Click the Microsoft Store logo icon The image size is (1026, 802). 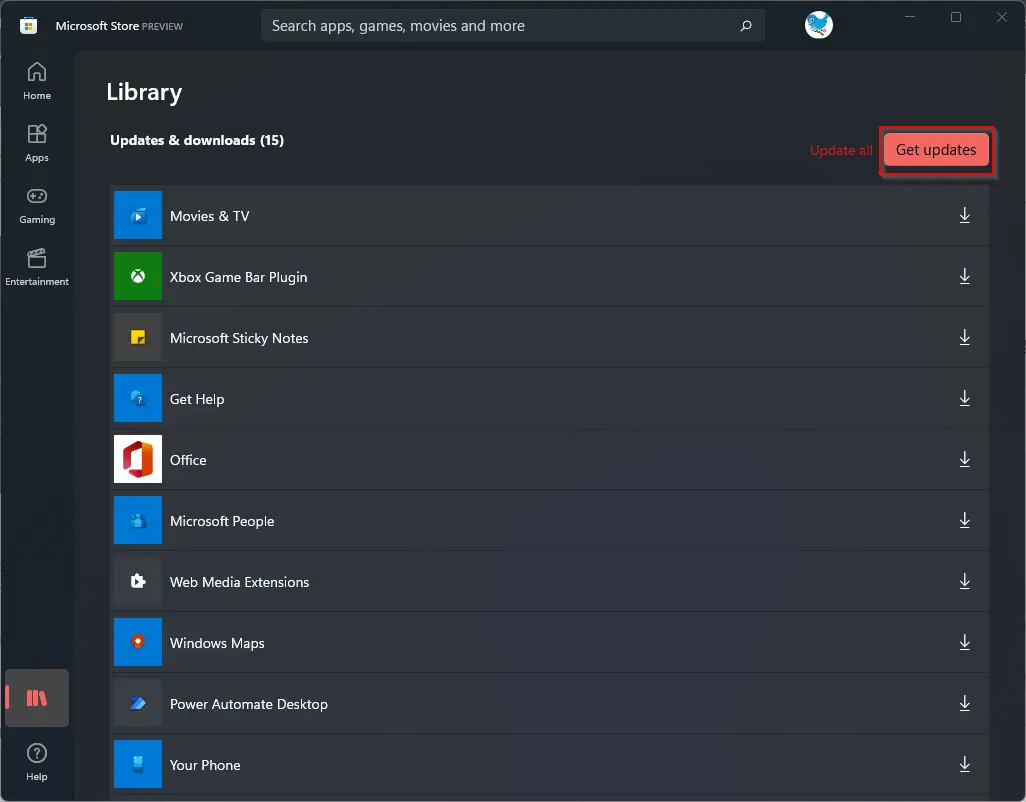tap(28, 26)
